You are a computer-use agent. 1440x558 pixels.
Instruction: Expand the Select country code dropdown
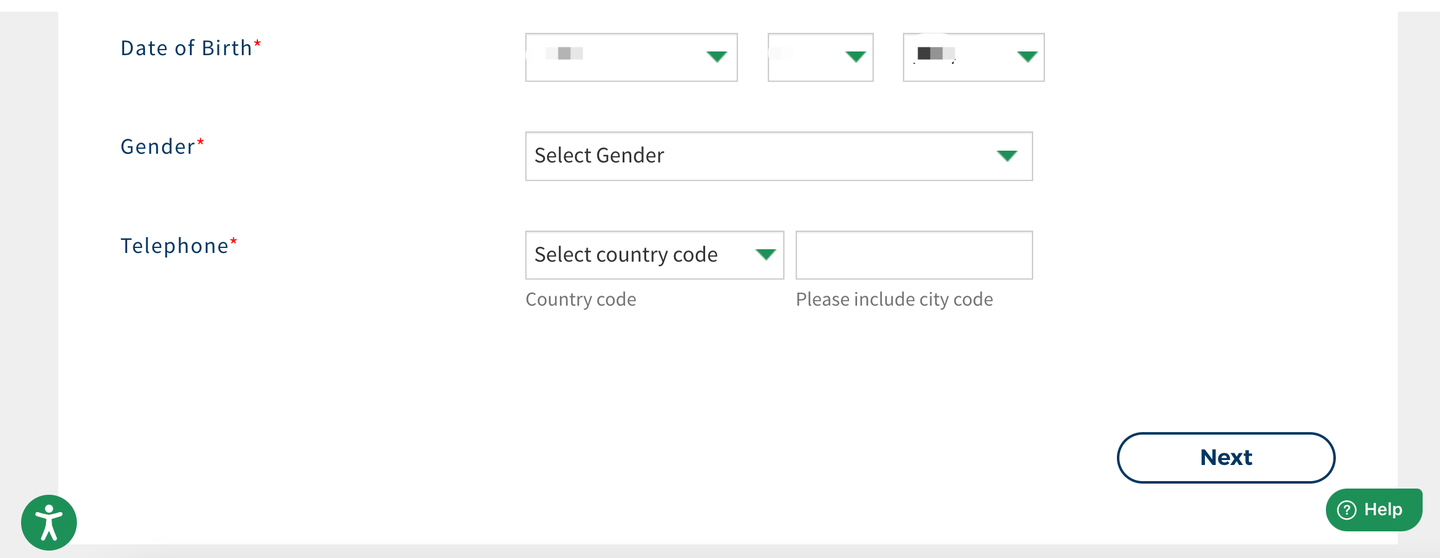pos(640,255)
